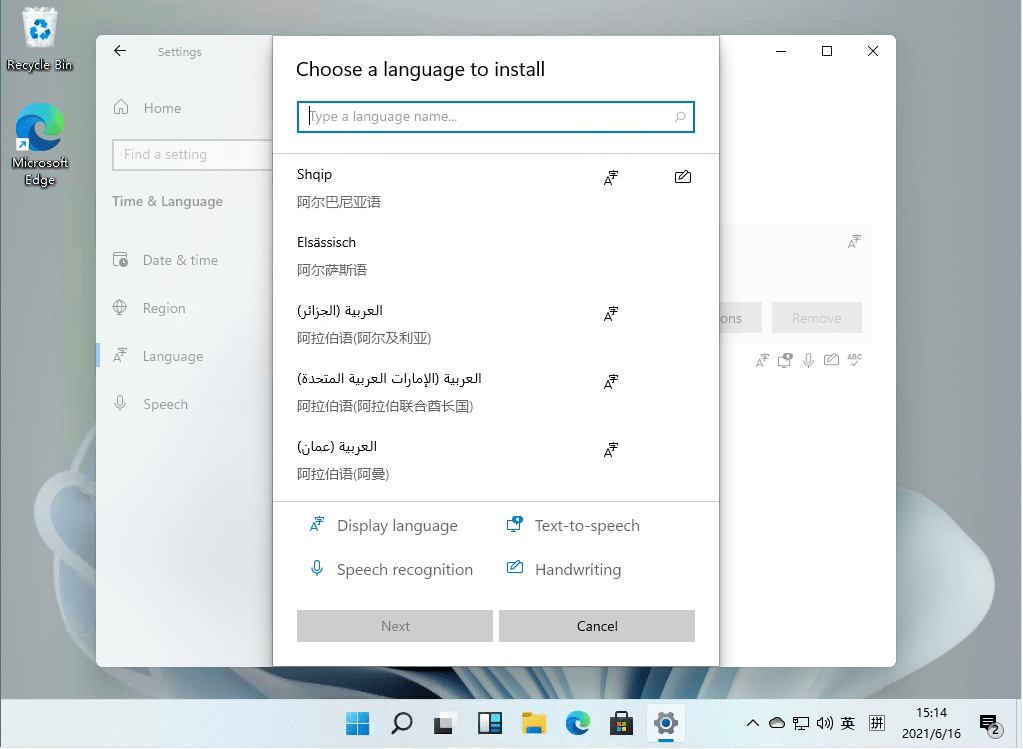Click the 英 input method indicator in tray
This screenshot has height=749, width=1023.
(x=847, y=722)
